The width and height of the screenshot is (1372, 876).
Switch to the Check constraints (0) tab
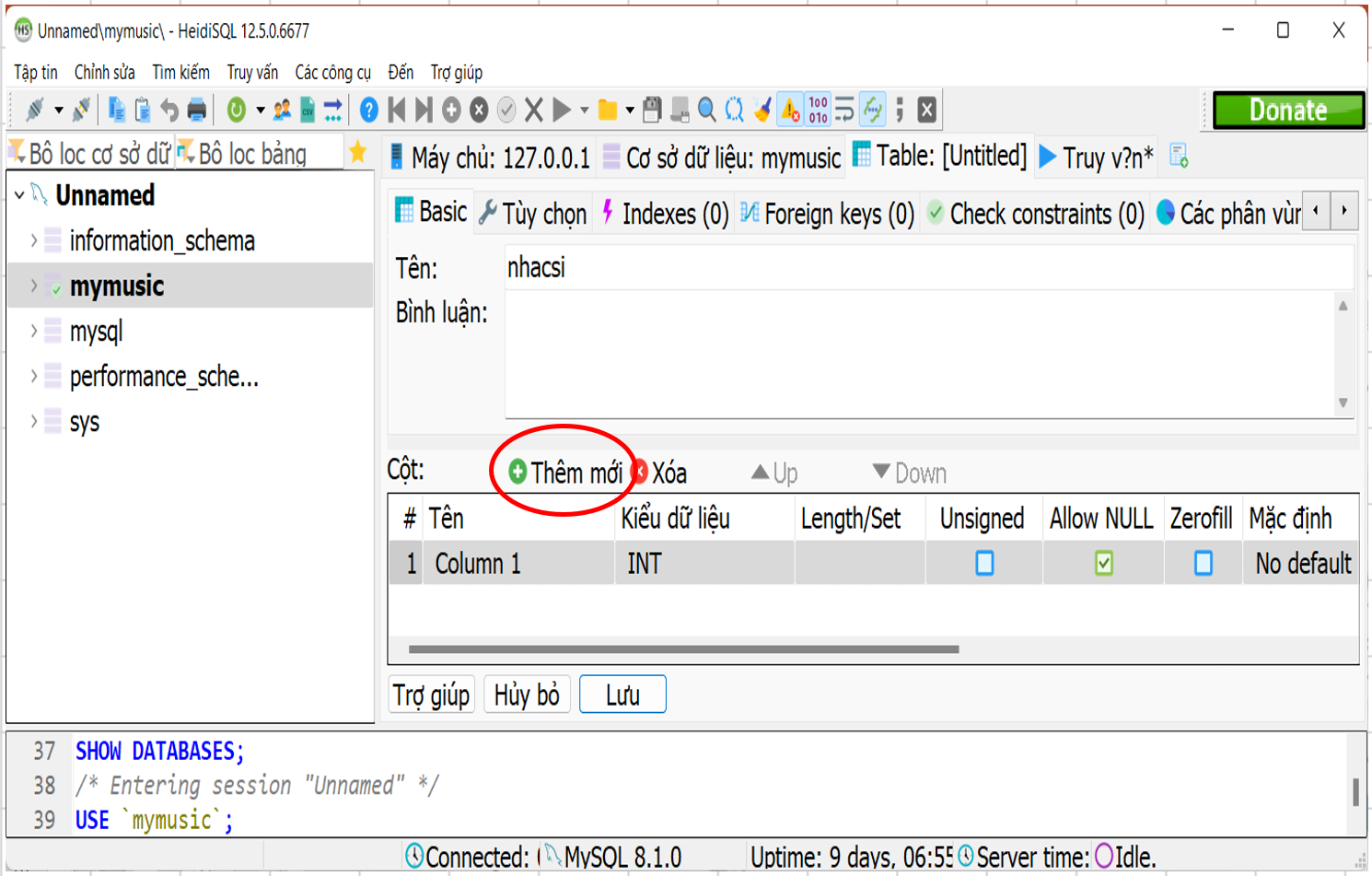(1036, 214)
